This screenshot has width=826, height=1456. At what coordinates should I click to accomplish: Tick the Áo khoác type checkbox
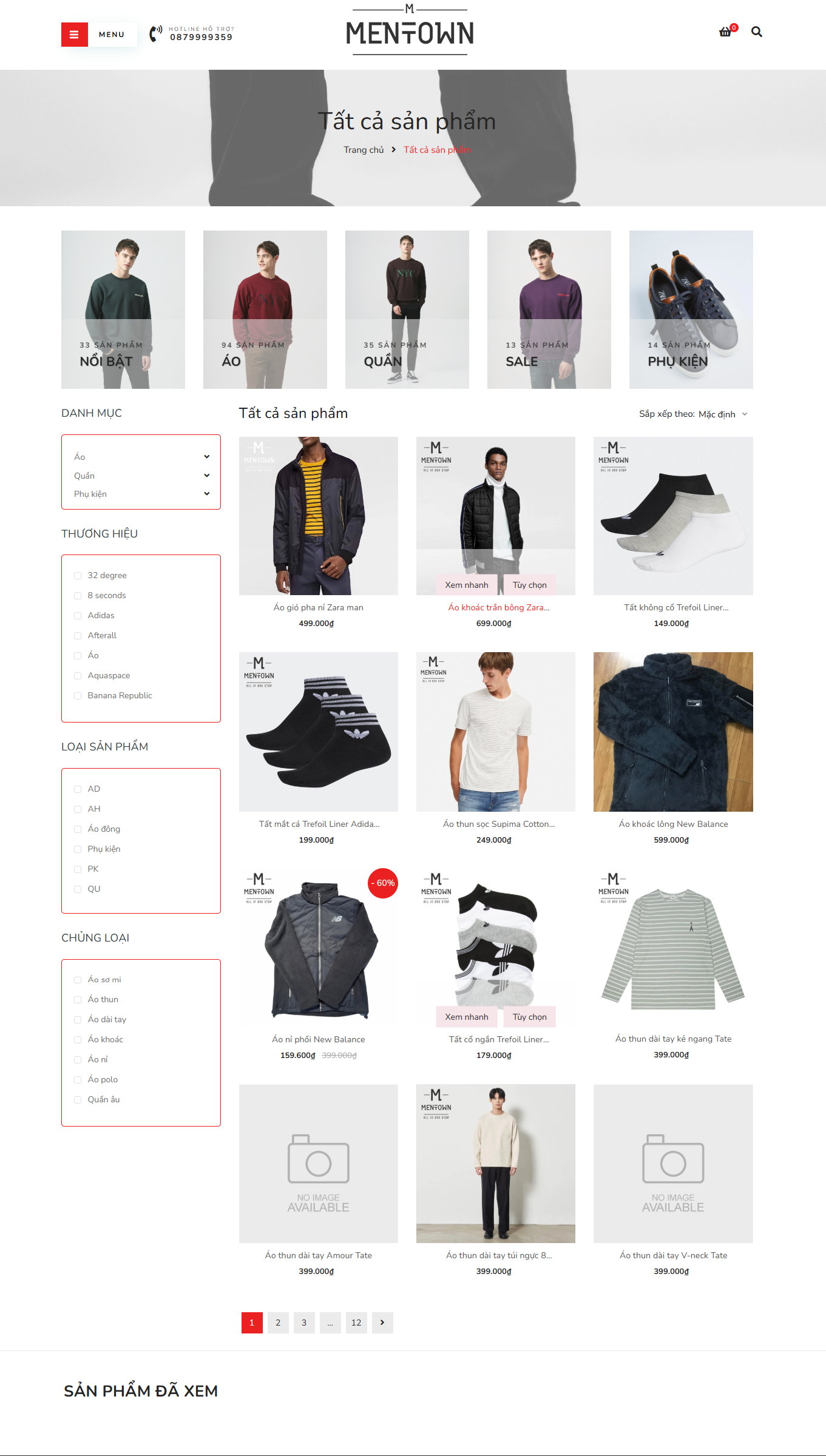click(x=78, y=1040)
